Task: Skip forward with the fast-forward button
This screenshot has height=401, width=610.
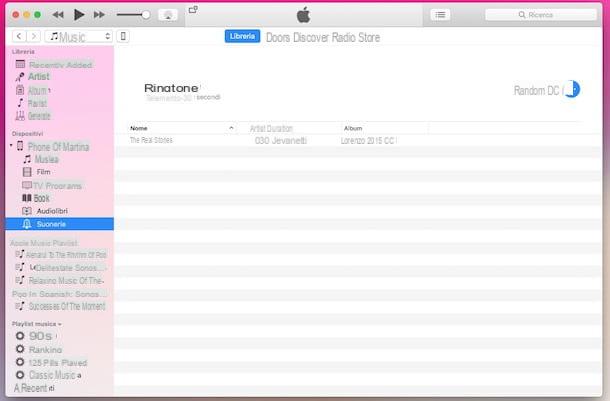Action: pos(99,15)
